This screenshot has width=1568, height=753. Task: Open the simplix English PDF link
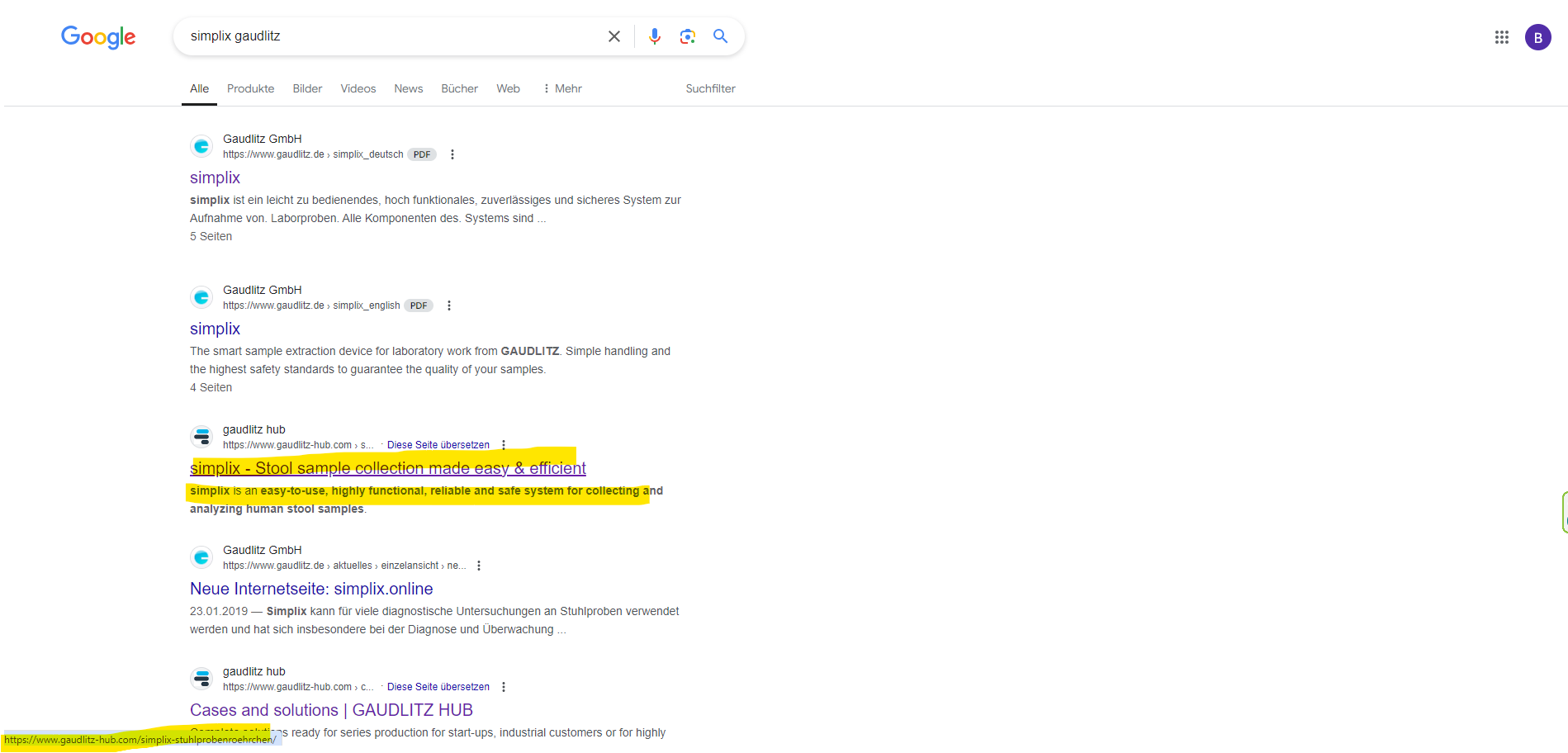(215, 329)
